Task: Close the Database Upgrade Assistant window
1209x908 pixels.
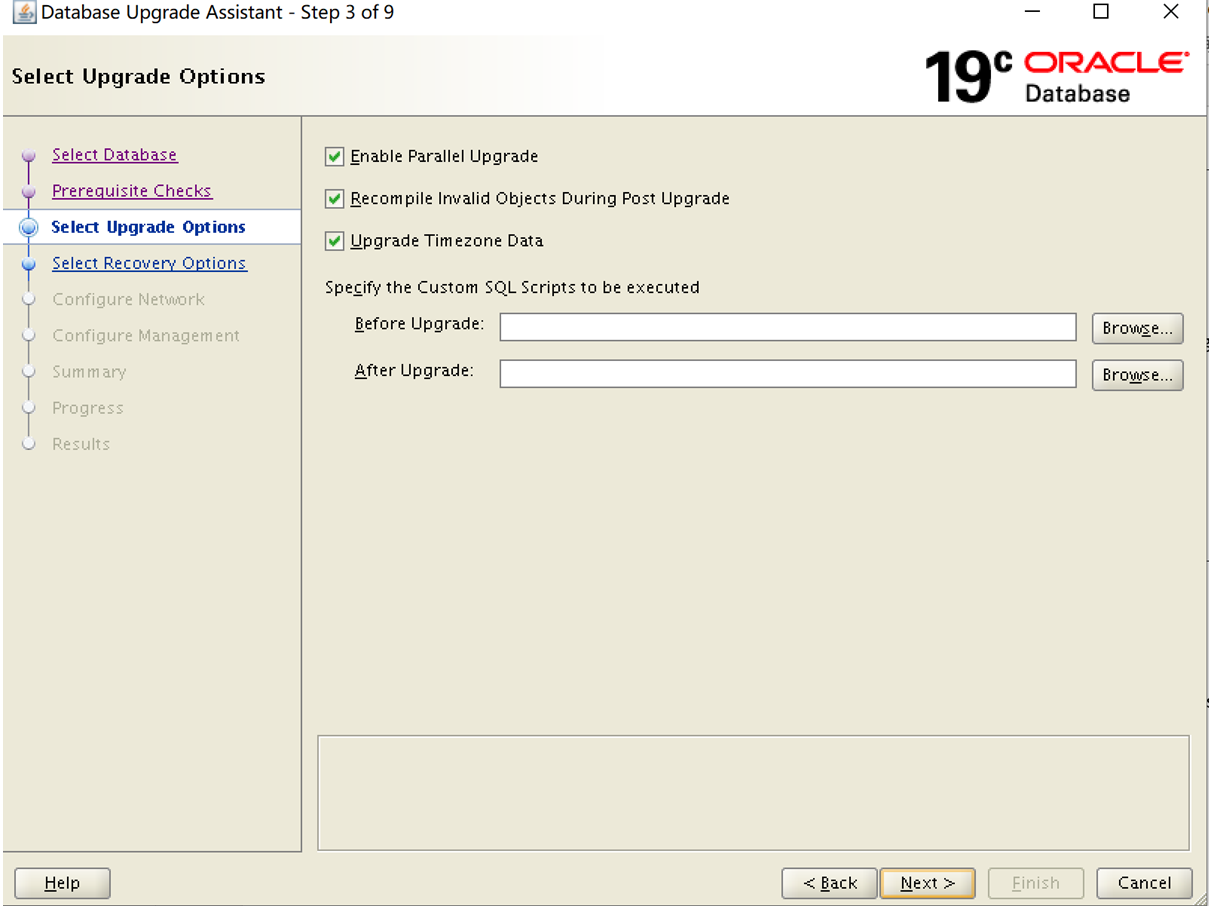Action: (x=1171, y=13)
